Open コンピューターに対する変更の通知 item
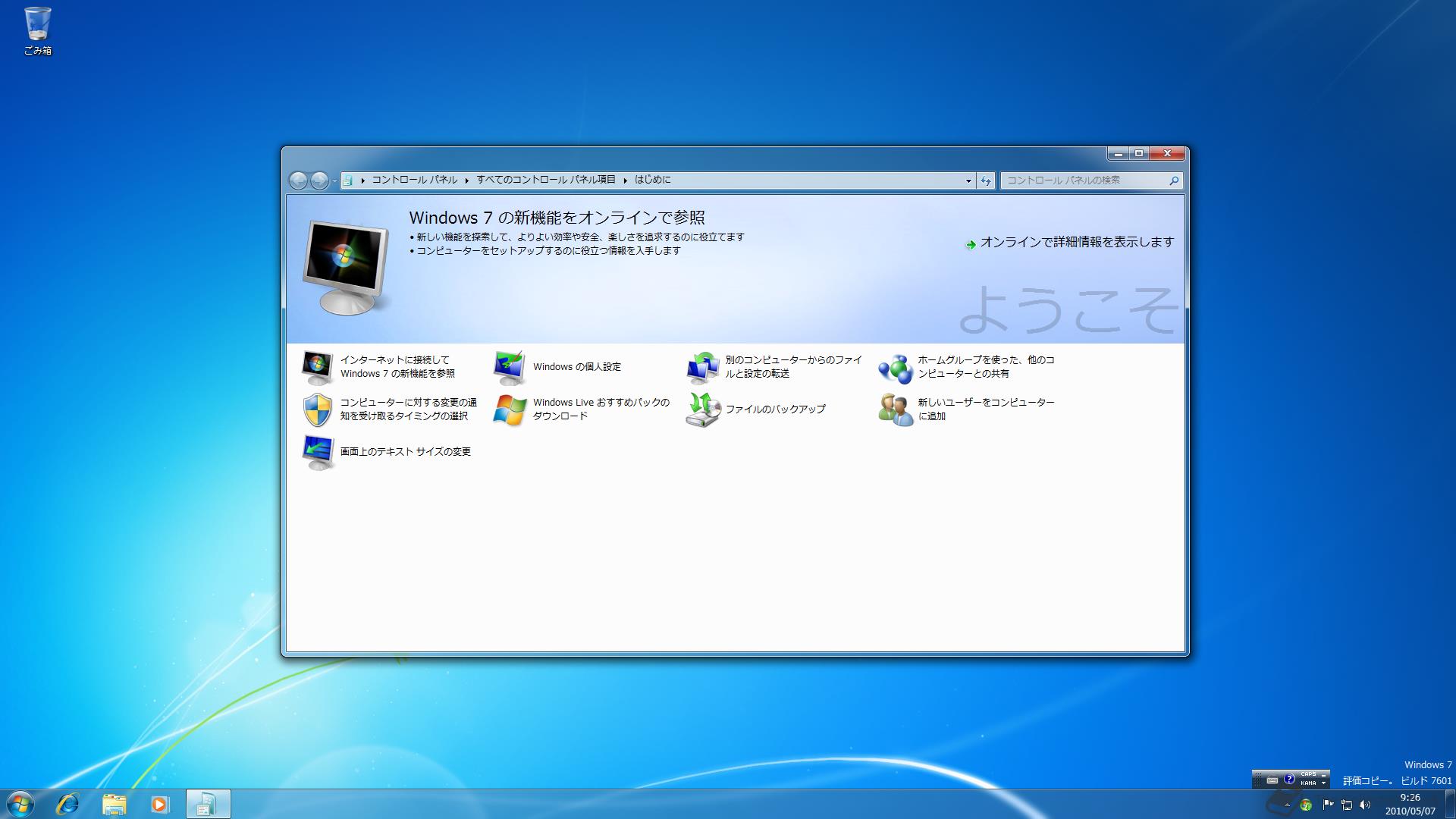 click(x=408, y=409)
